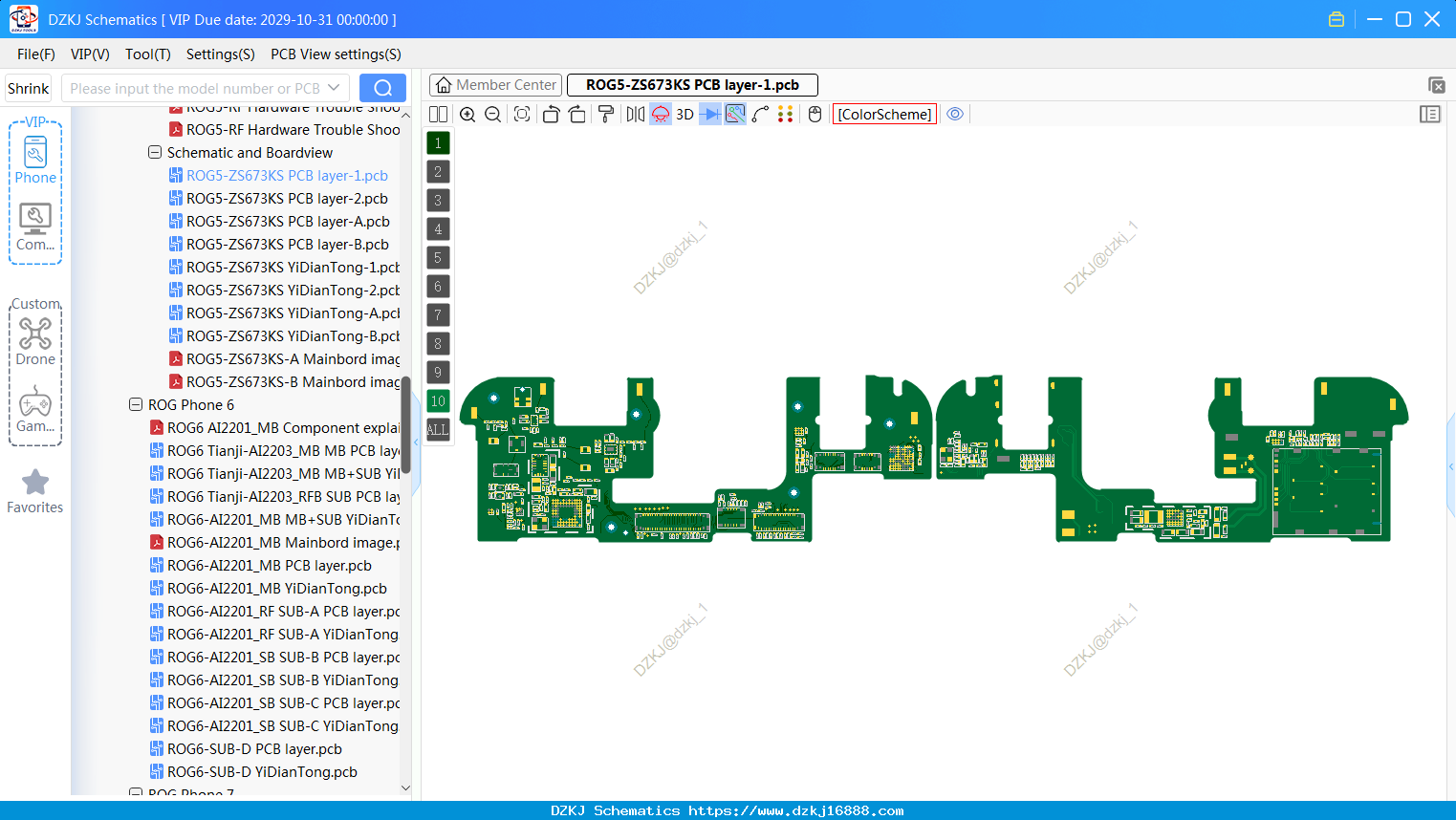Show layer 1
The image size is (1456, 820).
click(438, 143)
